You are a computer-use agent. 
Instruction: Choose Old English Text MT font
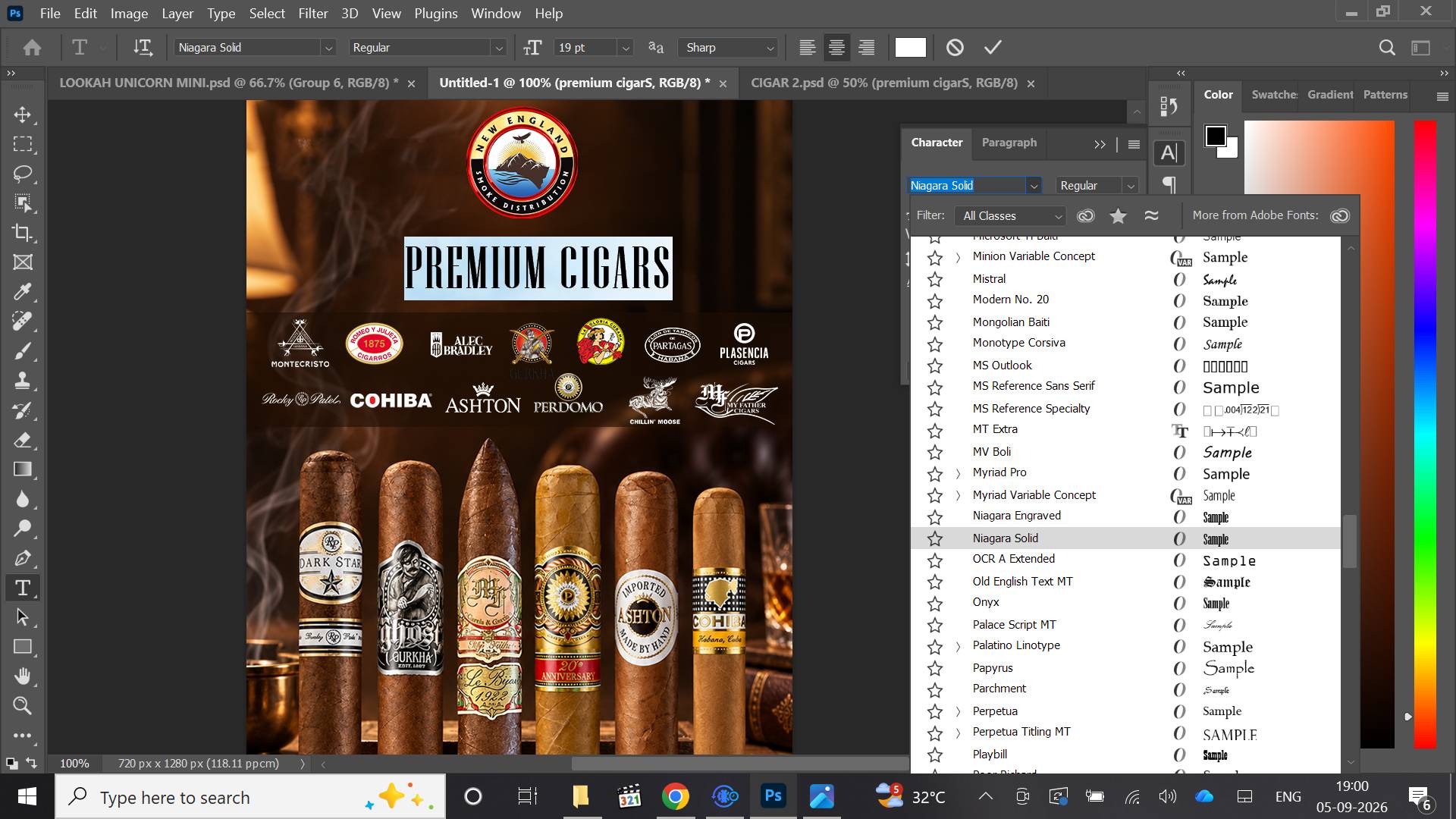tap(1022, 582)
